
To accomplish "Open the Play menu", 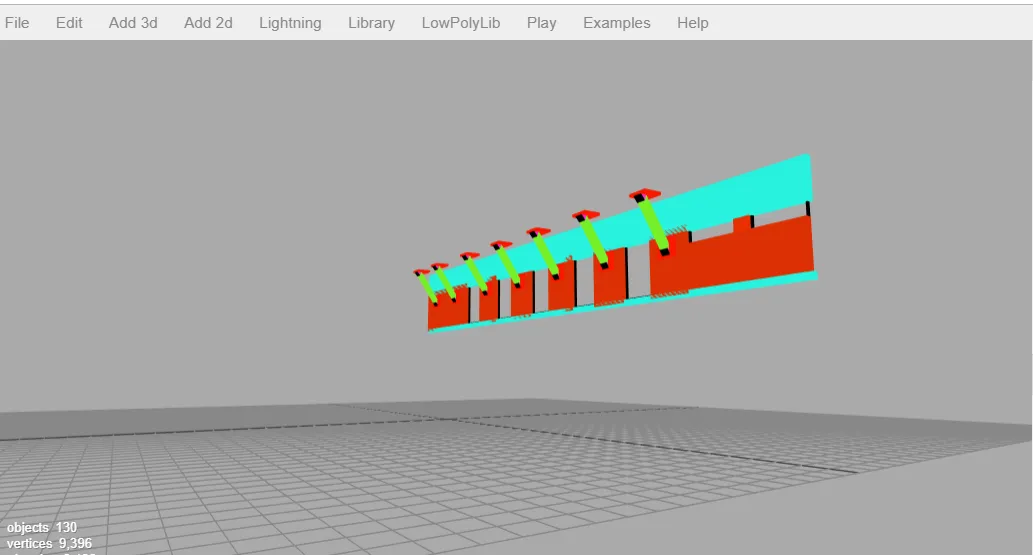I will [542, 23].
